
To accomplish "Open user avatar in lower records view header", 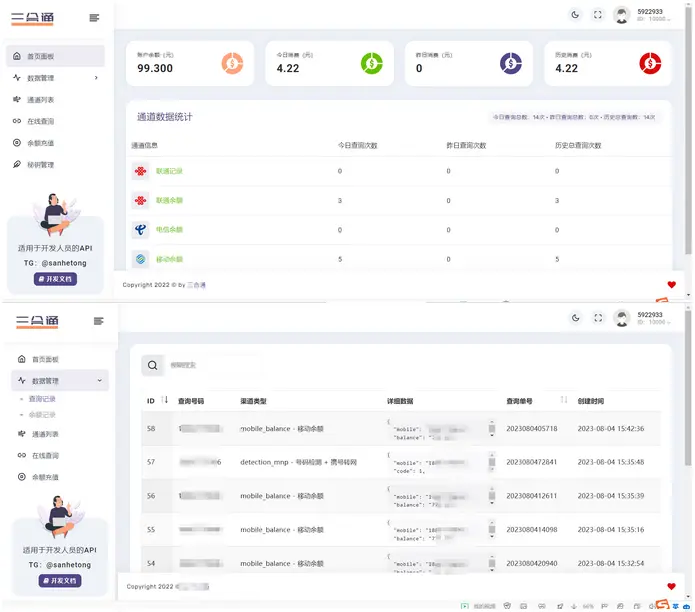I will 621,318.
